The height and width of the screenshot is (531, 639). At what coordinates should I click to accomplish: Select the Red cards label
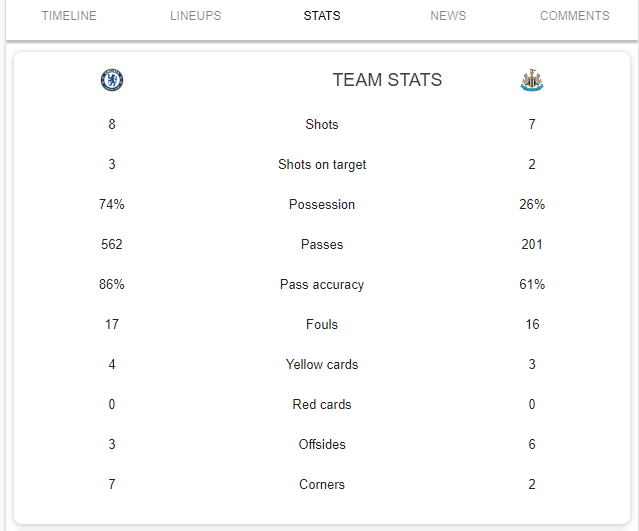(x=322, y=405)
